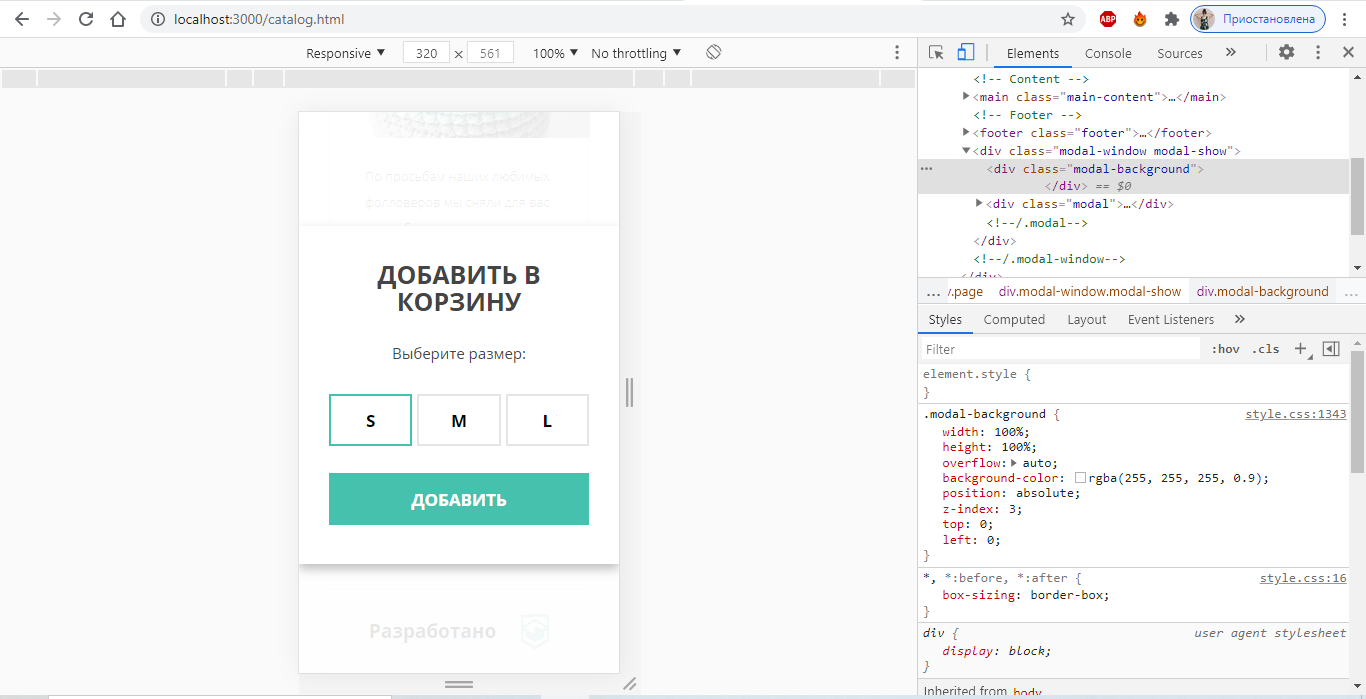Show more DevTools tabs chevron
This screenshot has height=699, width=1366.
coord(1231,53)
